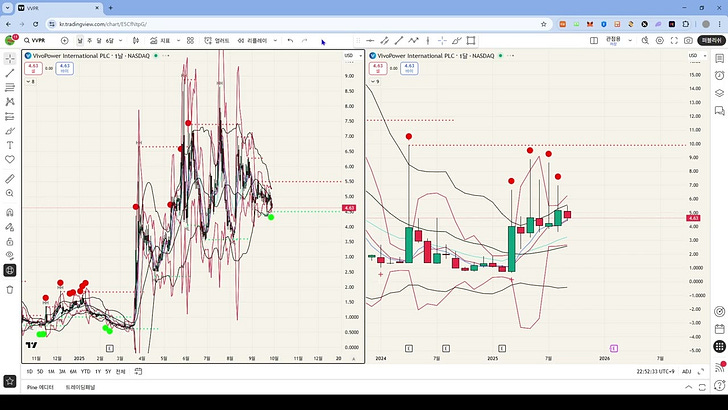Select the trend line drawing tool
Image resolution: width=728 pixels, height=410 pixels.
[x=10, y=73]
